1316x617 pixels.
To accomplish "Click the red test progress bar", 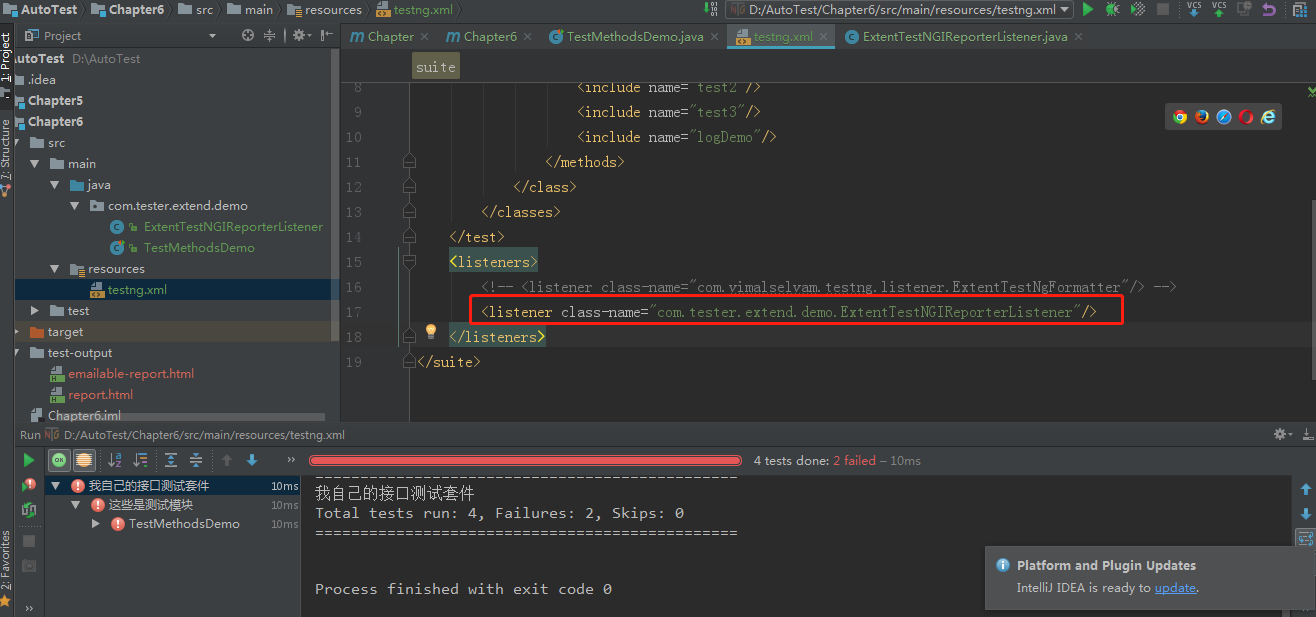I will [x=525, y=461].
